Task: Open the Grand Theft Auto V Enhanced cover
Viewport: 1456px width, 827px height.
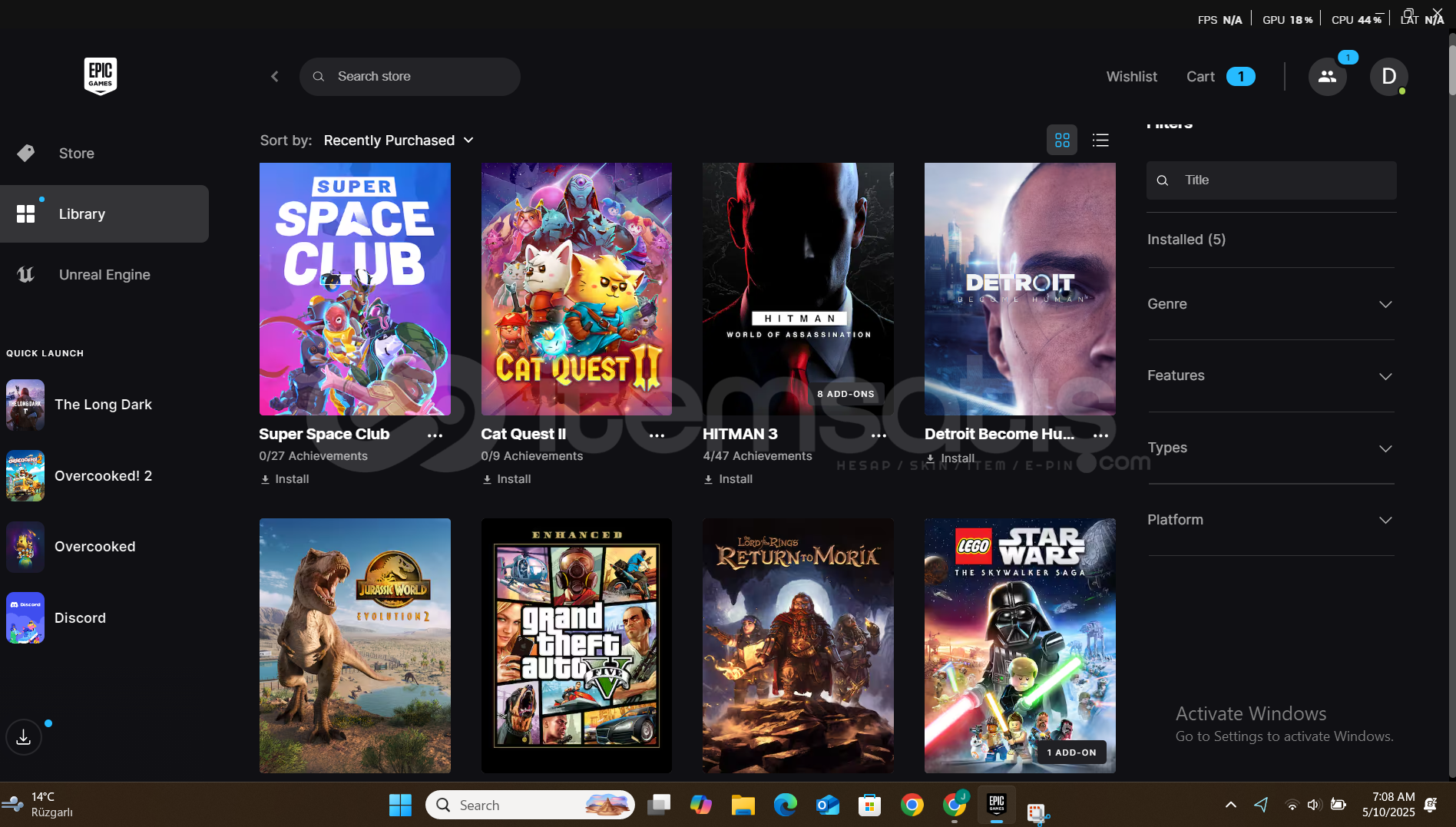Action: pos(577,646)
